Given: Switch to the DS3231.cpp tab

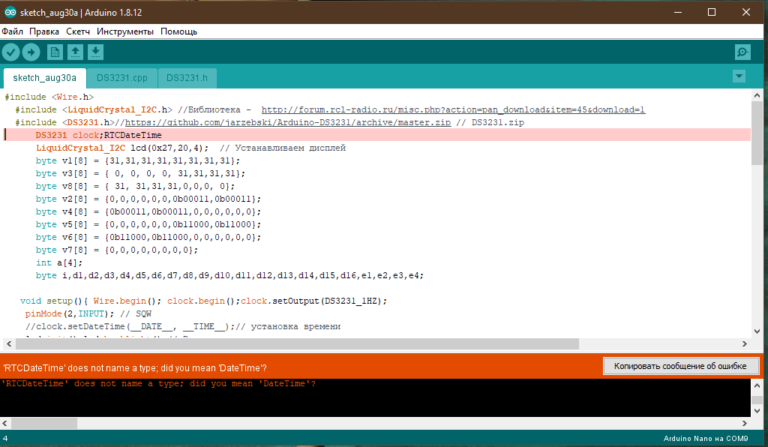Looking at the screenshot, I should pyautogui.click(x=122, y=77).
